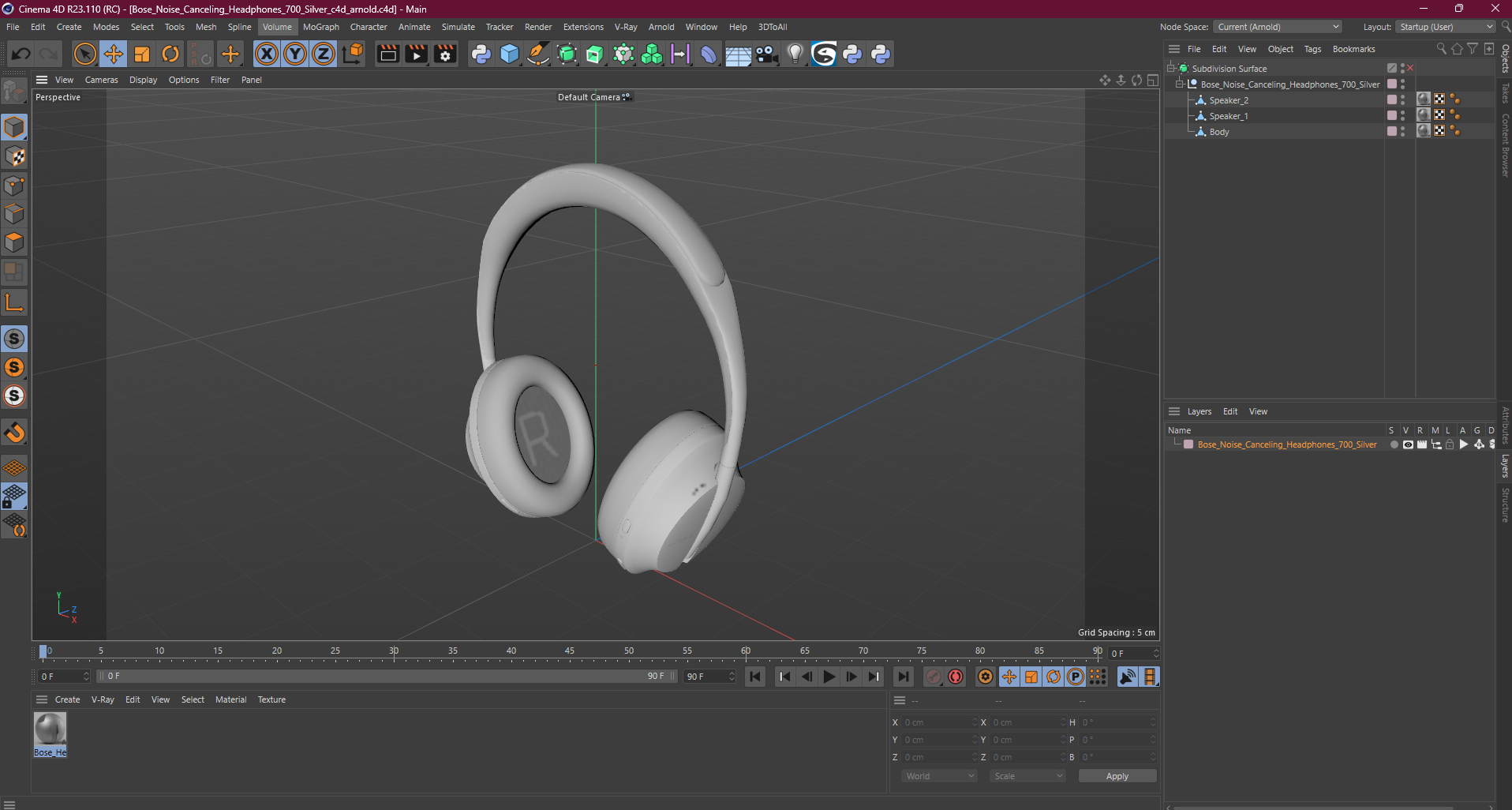
Task: Open Material Manager hamburger menu
Action: tap(42, 699)
